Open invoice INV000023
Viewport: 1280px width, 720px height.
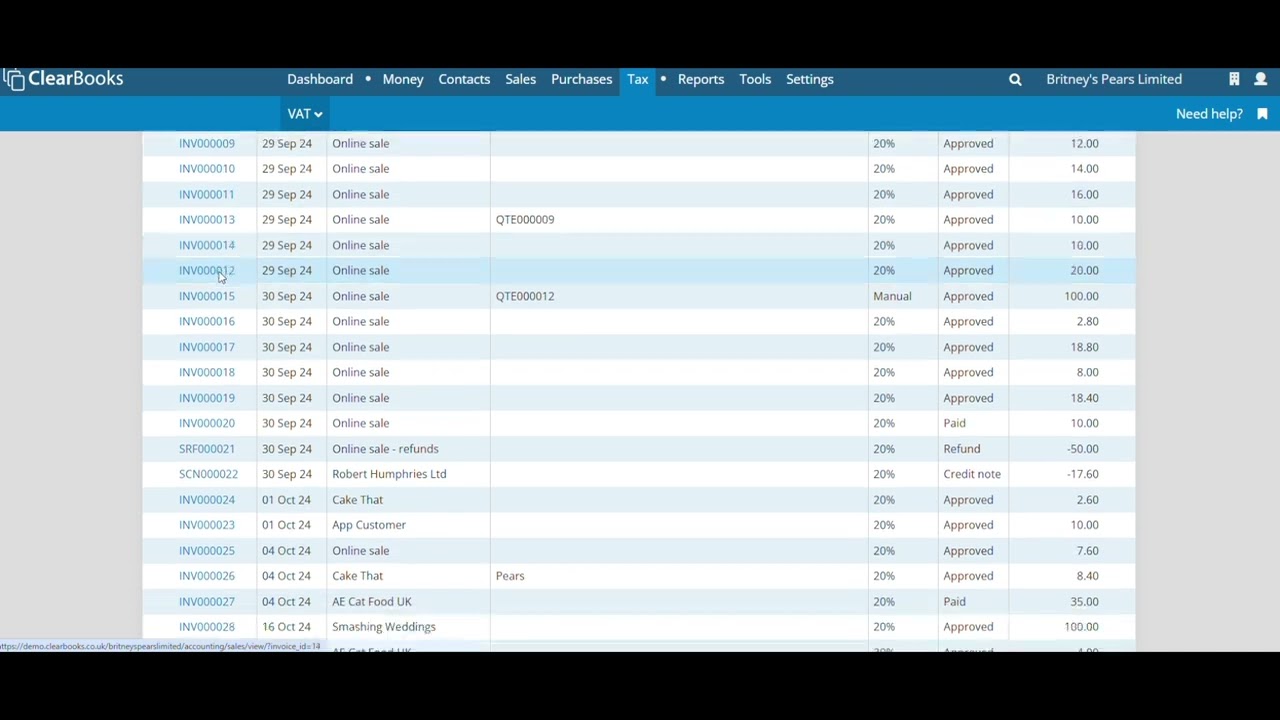tap(207, 525)
